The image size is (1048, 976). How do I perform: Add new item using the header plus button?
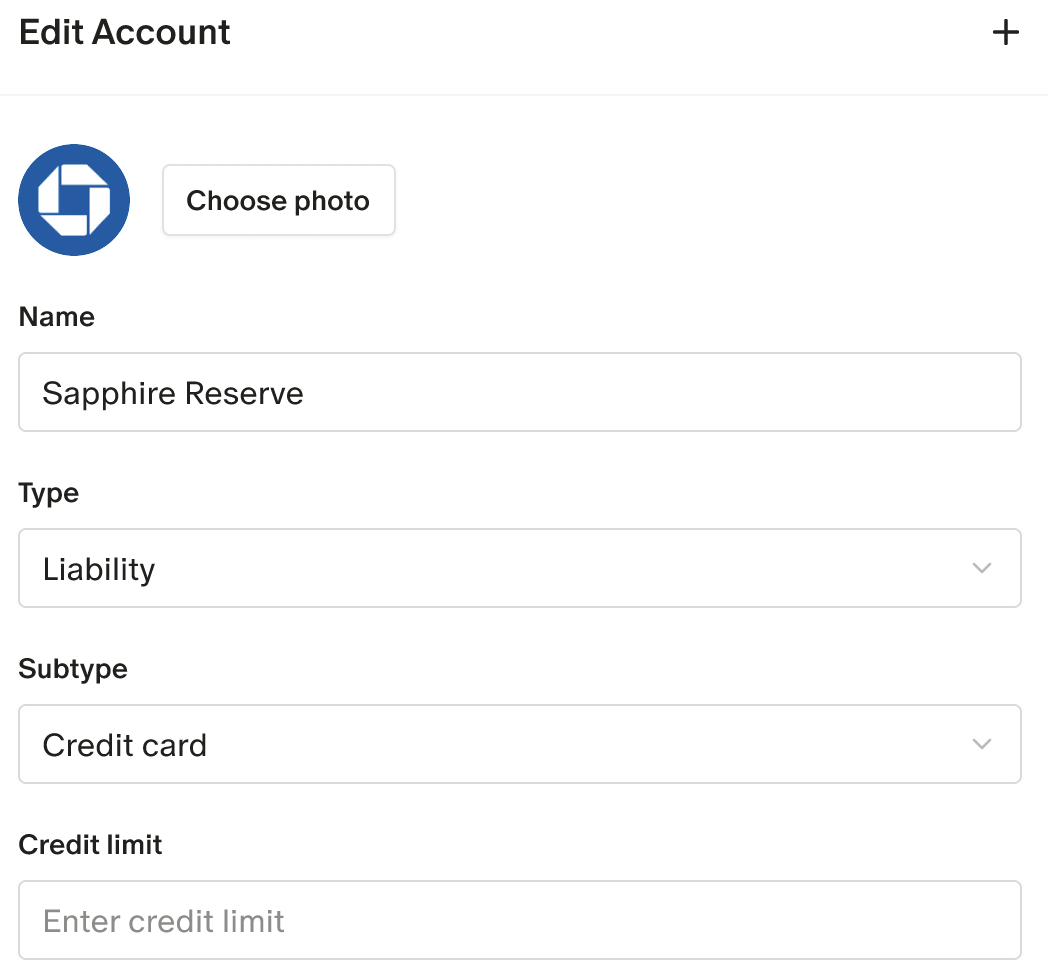tap(1005, 33)
